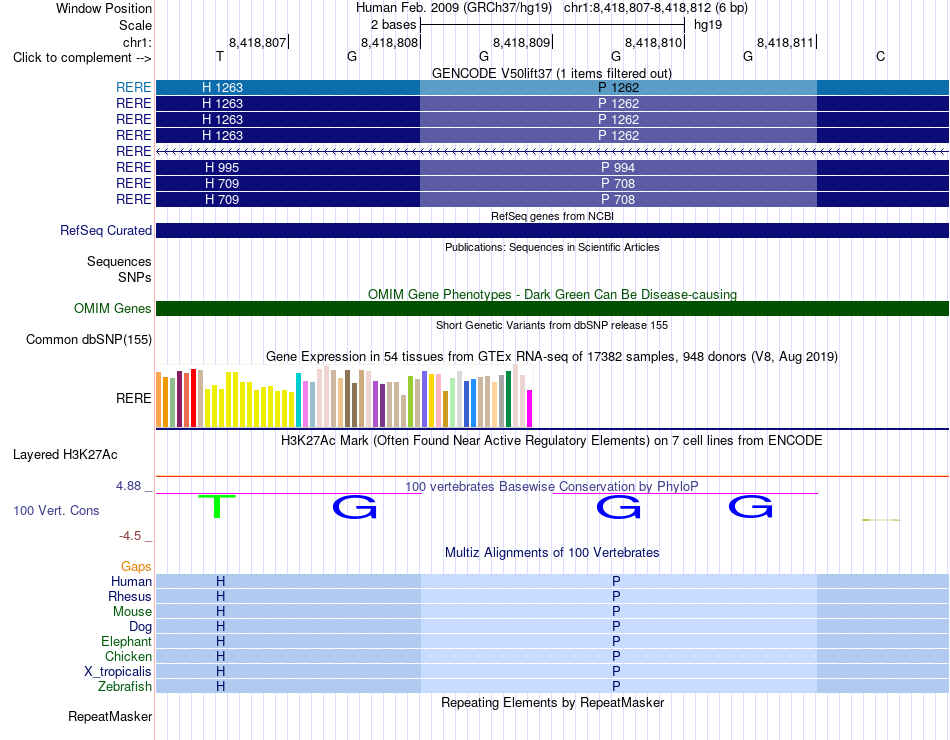Click the 2 bases scale bar
The width and height of the screenshot is (950, 740).
pos(552,25)
